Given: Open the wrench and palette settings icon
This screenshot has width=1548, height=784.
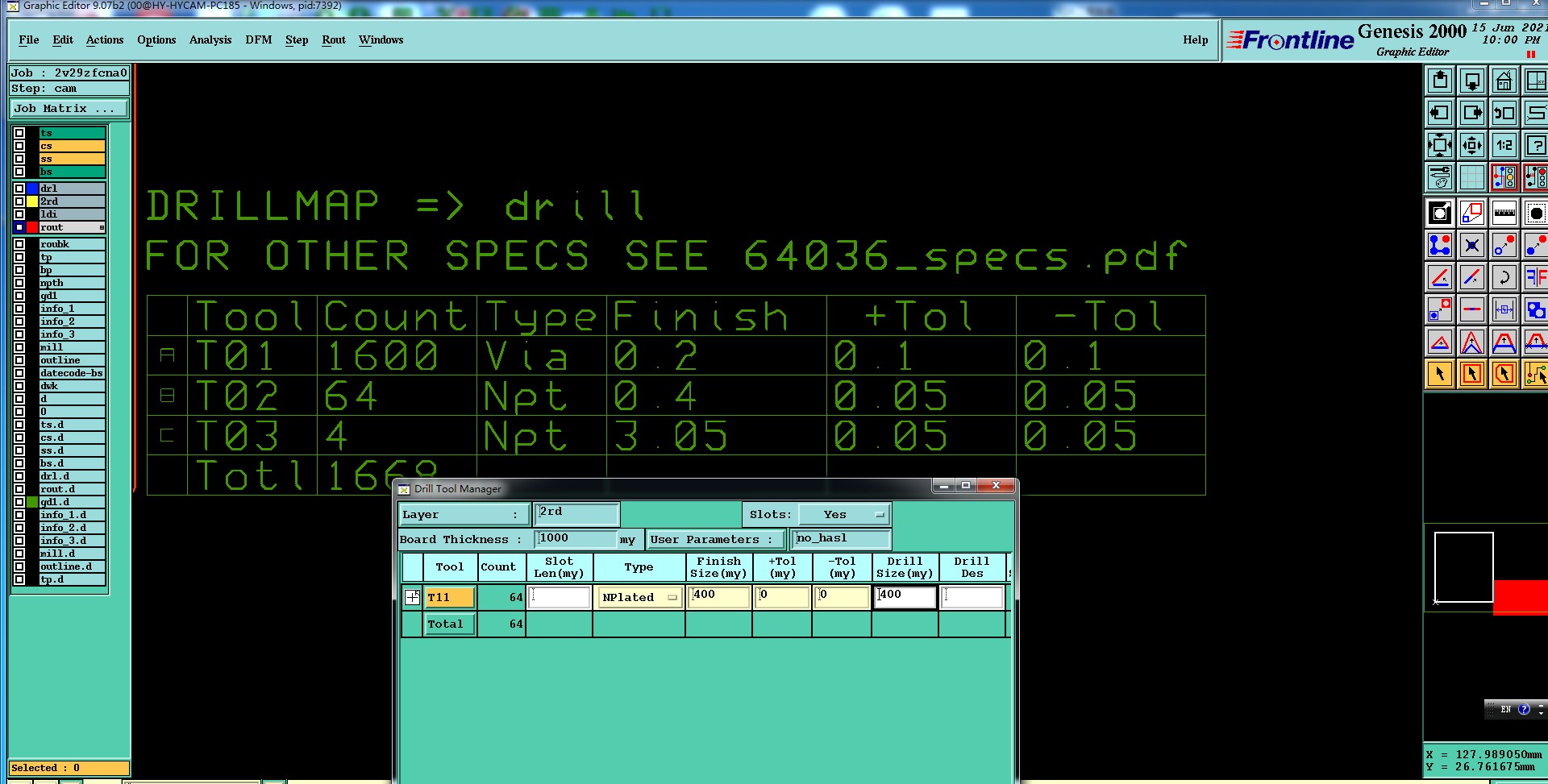Looking at the screenshot, I should pos(1440,178).
